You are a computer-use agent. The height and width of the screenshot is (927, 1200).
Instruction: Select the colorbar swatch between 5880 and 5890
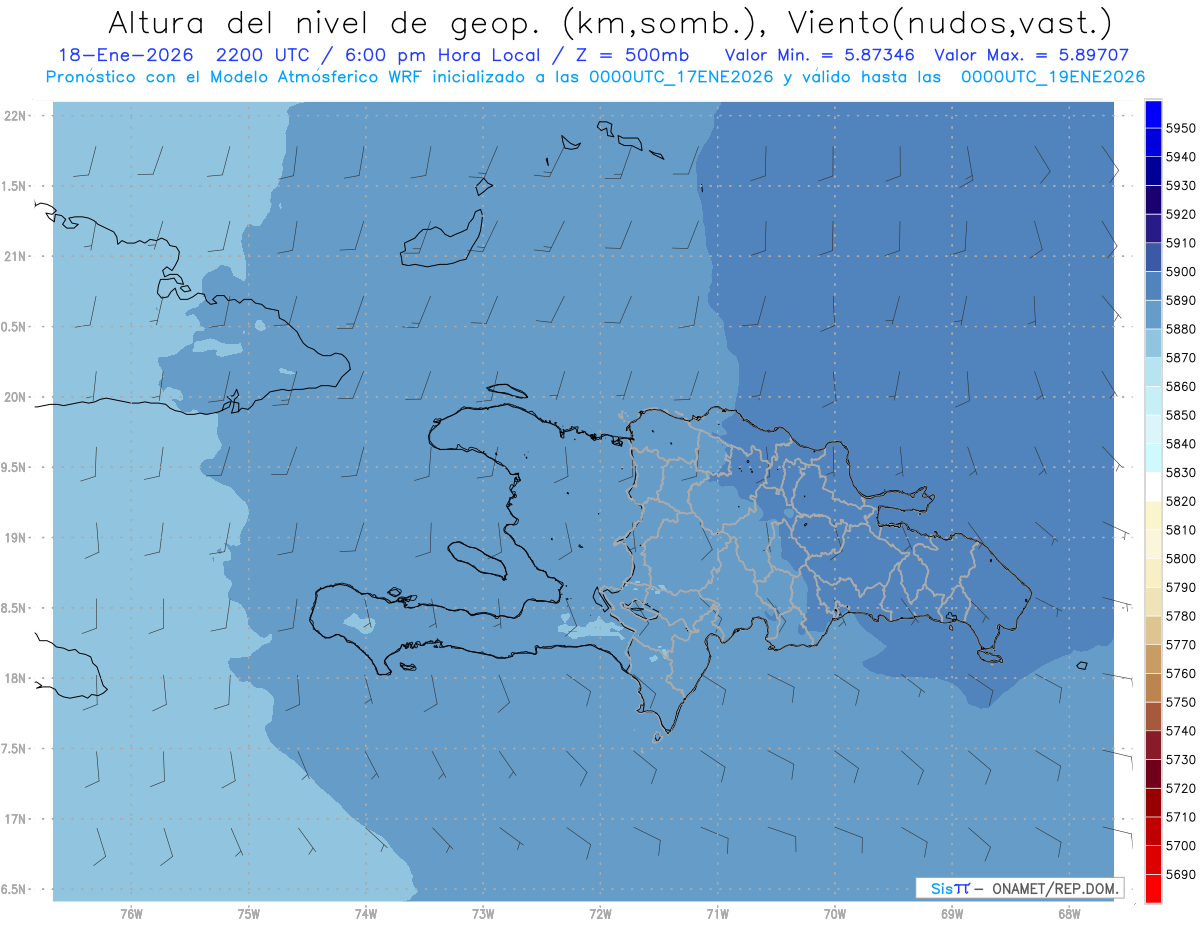[x=1153, y=315]
